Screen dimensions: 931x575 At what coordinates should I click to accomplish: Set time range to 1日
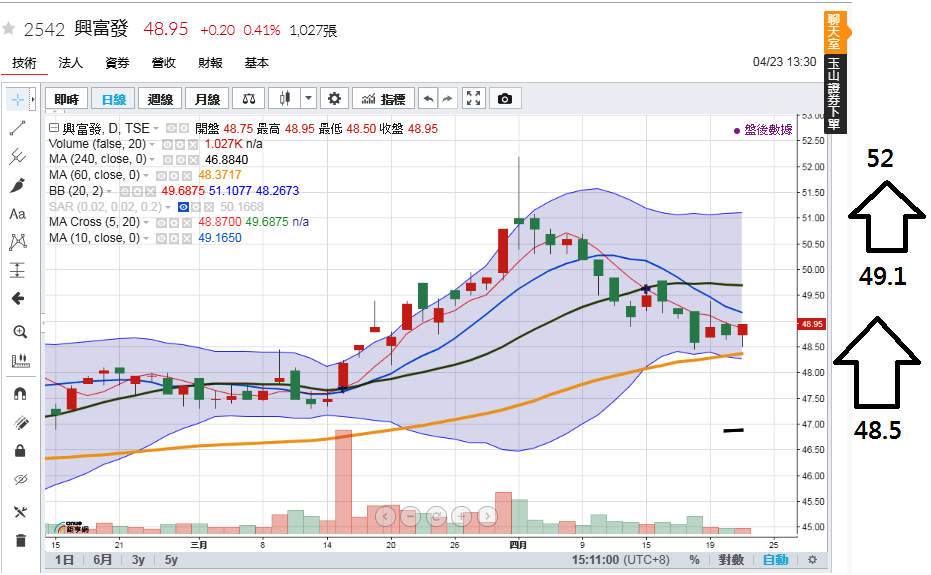coord(65,560)
